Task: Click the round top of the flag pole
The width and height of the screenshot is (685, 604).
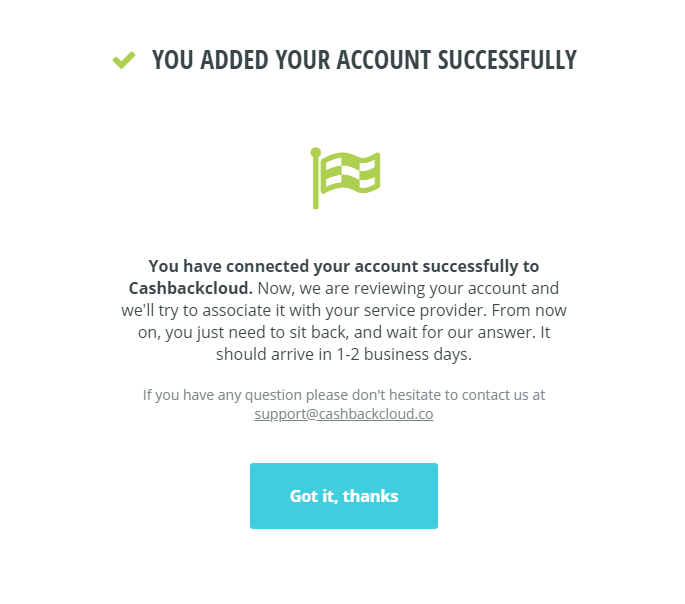Action: pos(315,152)
